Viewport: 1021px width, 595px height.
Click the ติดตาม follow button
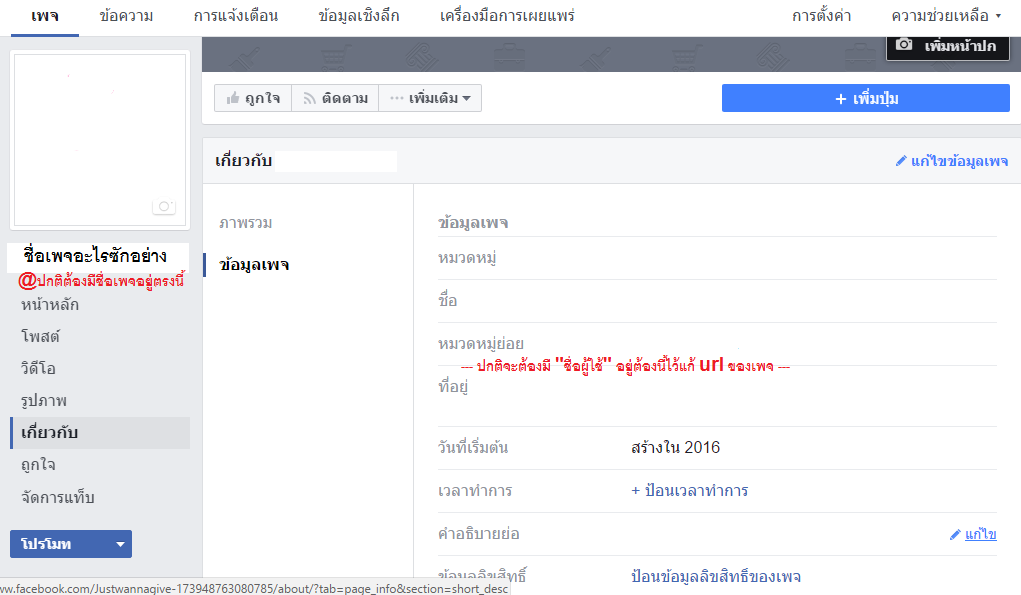coord(335,98)
